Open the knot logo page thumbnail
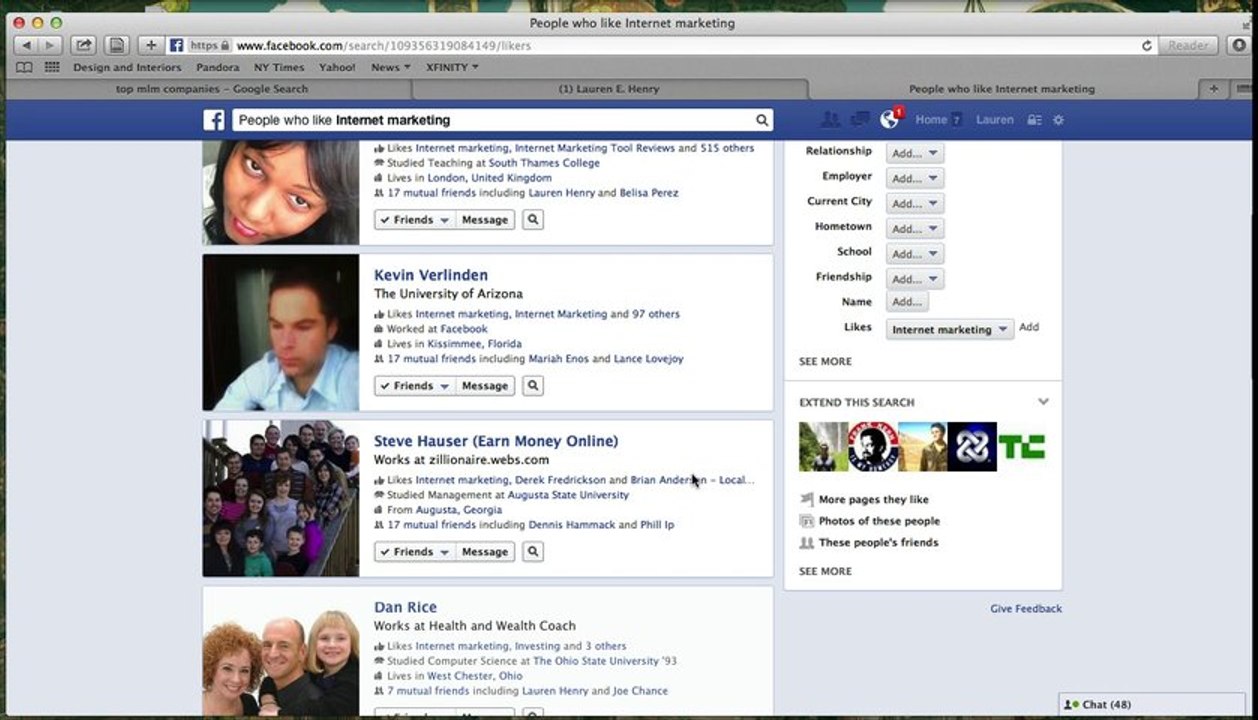This screenshot has height=720, width=1258. [x=972, y=447]
